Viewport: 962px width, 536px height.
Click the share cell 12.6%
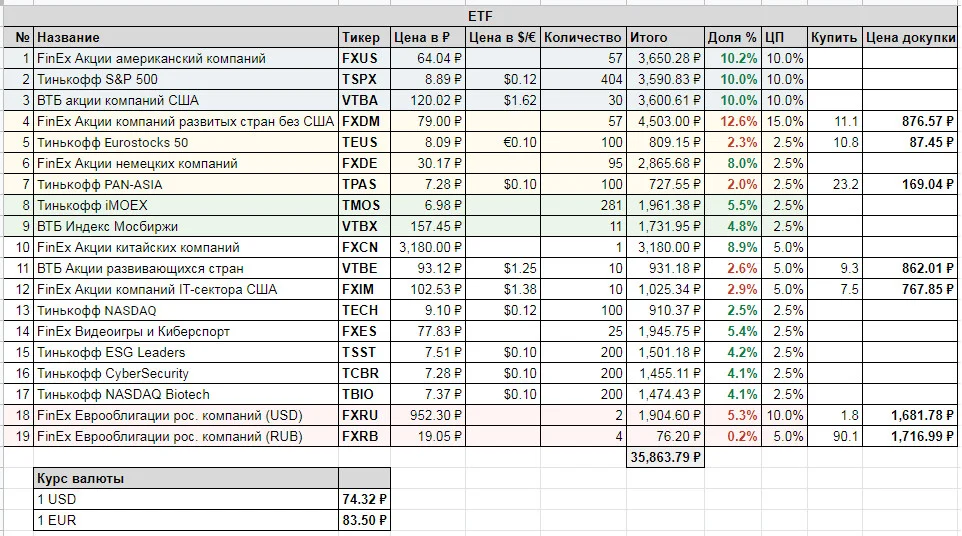click(733, 121)
